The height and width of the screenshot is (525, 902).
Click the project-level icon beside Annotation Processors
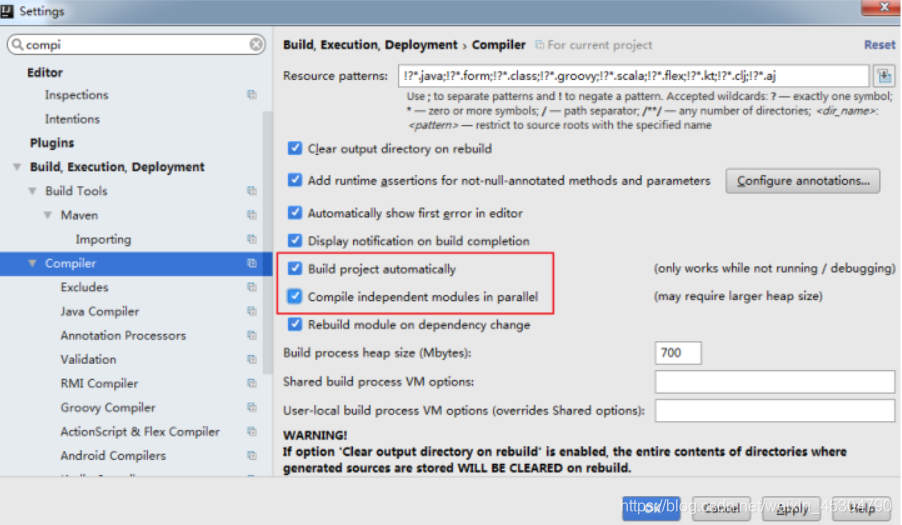[x=252, y=335]
